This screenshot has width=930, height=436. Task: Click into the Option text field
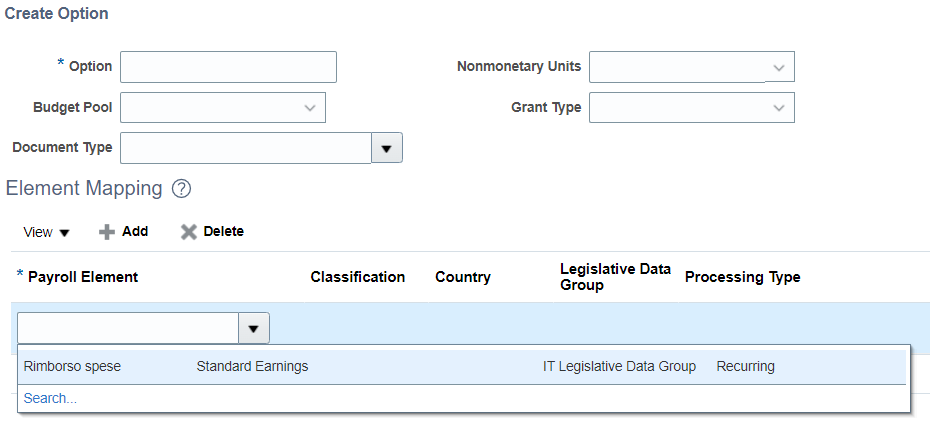[x=228, y=67]
